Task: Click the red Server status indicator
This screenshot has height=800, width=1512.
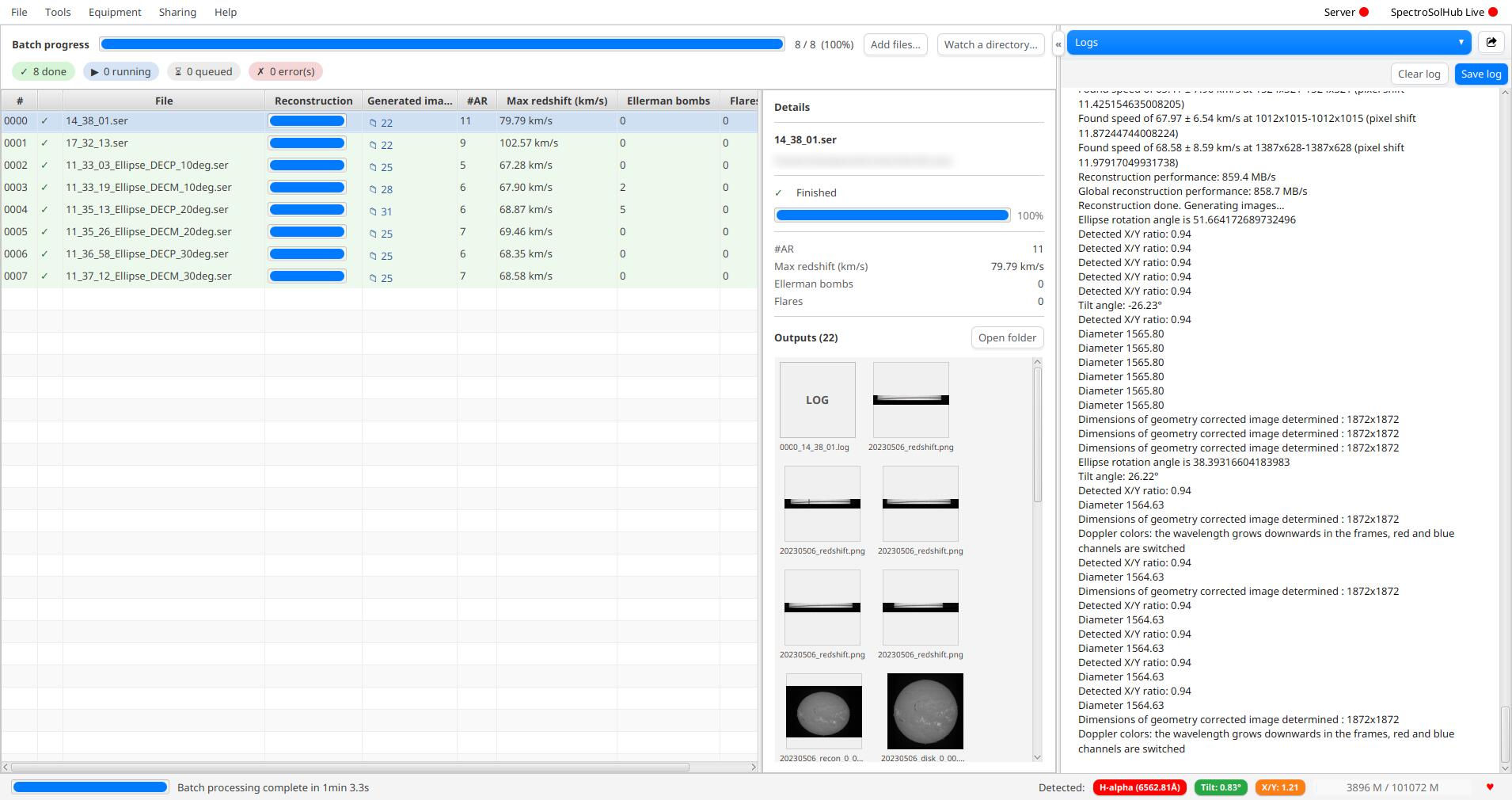Action: pyautogui.click(x=1364, y=12)
